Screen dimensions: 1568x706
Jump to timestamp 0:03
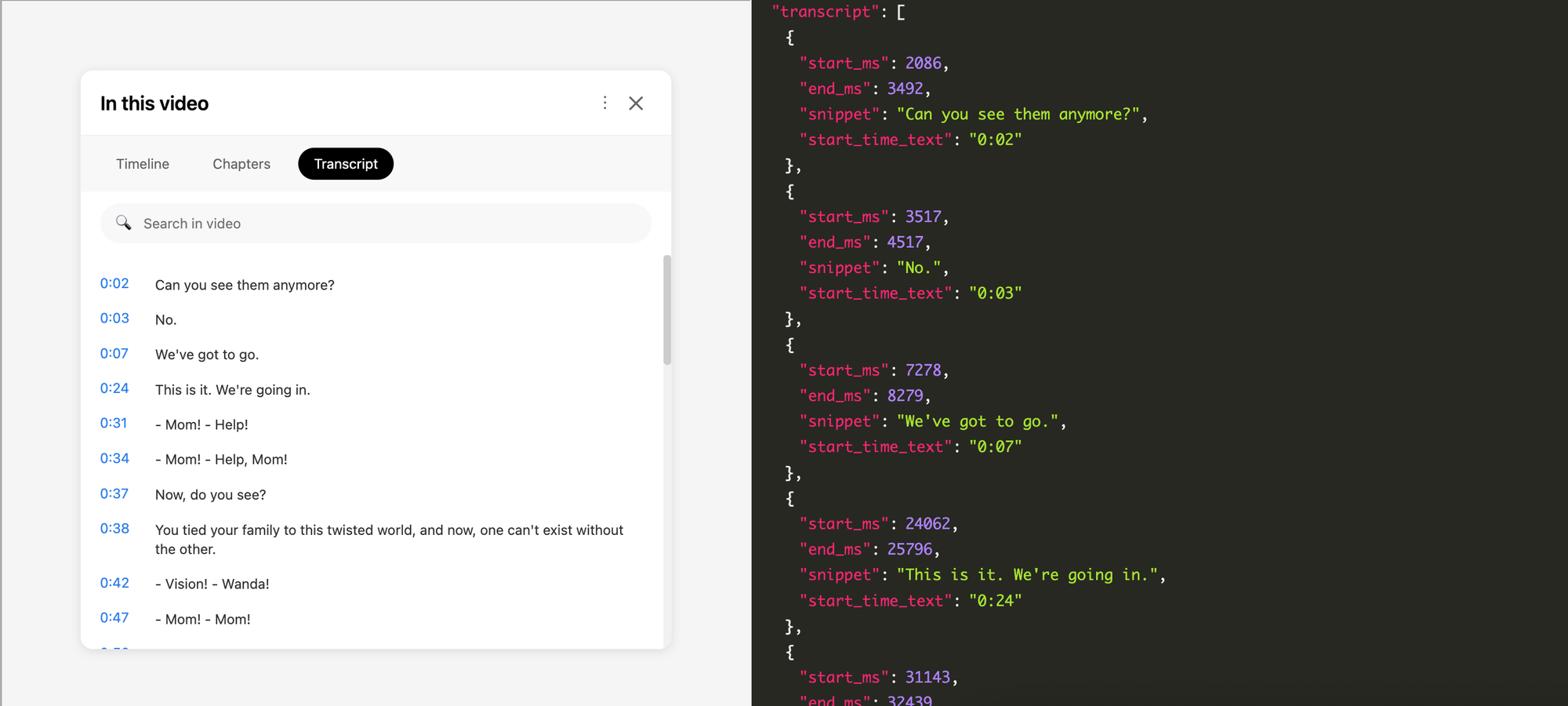[114, 318]
